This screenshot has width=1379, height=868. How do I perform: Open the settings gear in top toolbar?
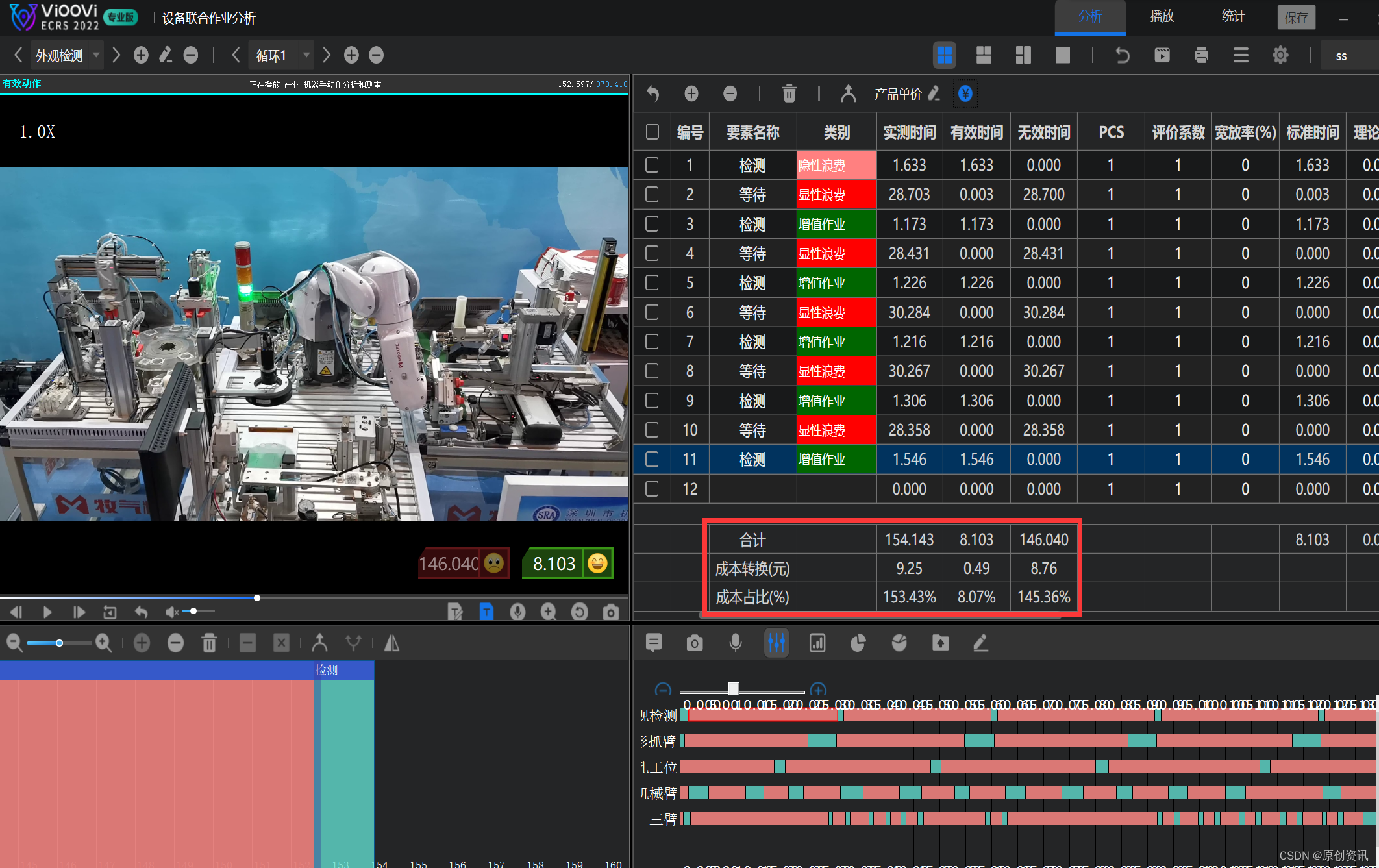click(x=1280, y=55)
